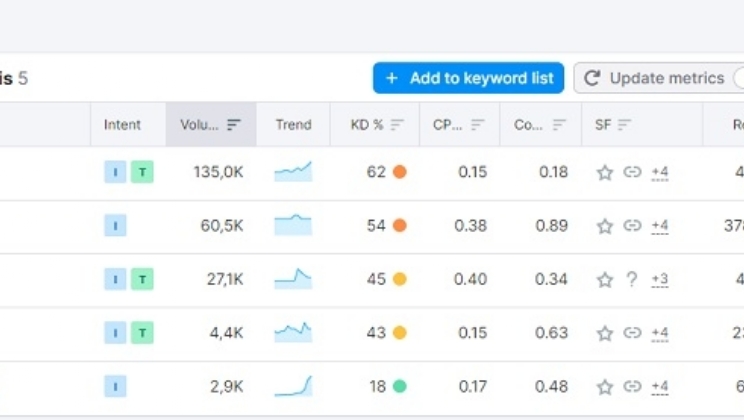The height and width of the screenshot is (420, 744).
Task: Click the Trend column header
Action: tap(293, 125)
